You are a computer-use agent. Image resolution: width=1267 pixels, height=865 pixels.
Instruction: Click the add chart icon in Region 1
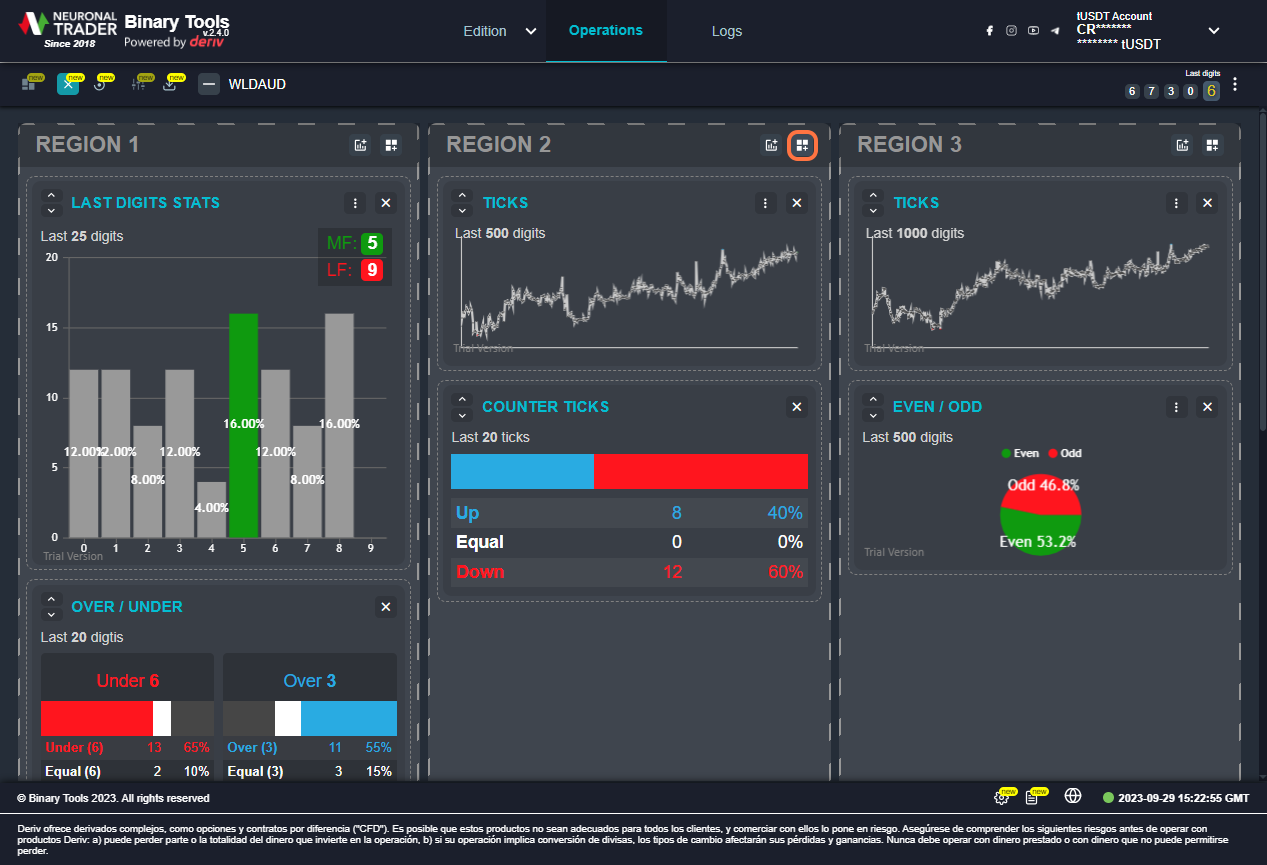pyautogui.click(x=361, y=145)
